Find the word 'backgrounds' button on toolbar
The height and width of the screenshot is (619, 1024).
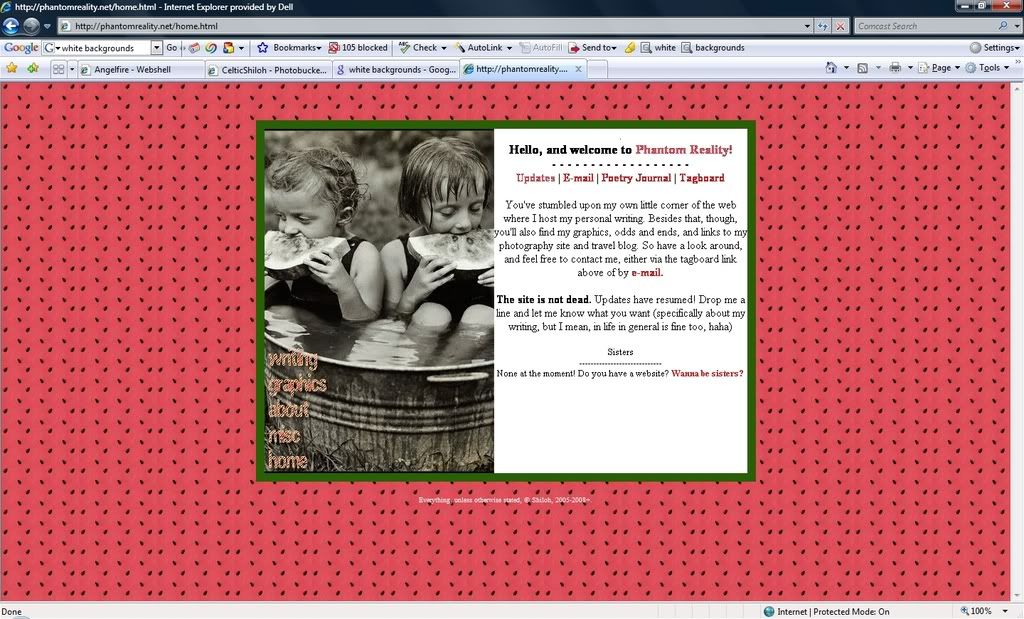(x=712, y=48)
